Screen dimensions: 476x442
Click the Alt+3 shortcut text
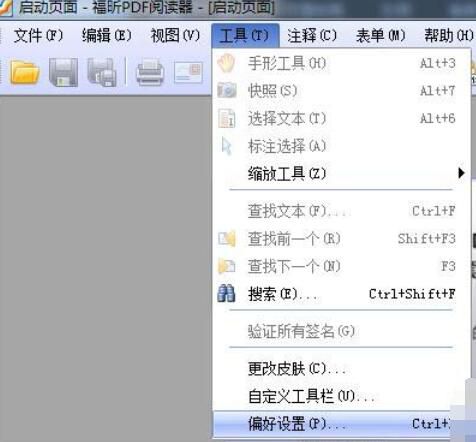[437, 63]
